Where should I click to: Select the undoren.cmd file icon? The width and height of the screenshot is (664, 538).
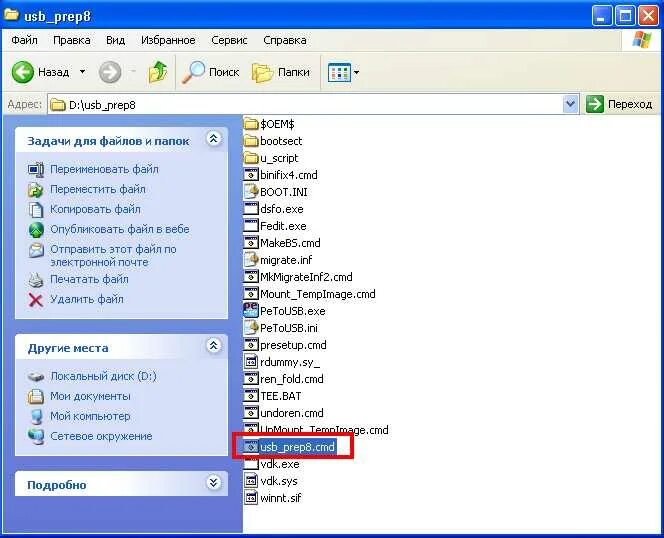coord(251,413)
